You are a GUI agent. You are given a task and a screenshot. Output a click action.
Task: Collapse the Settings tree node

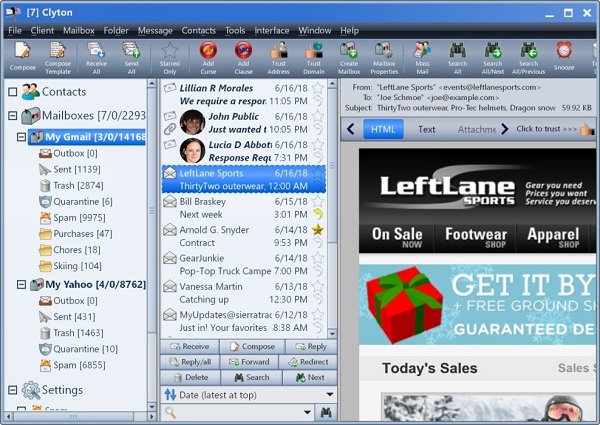click(x=13, y=390)
